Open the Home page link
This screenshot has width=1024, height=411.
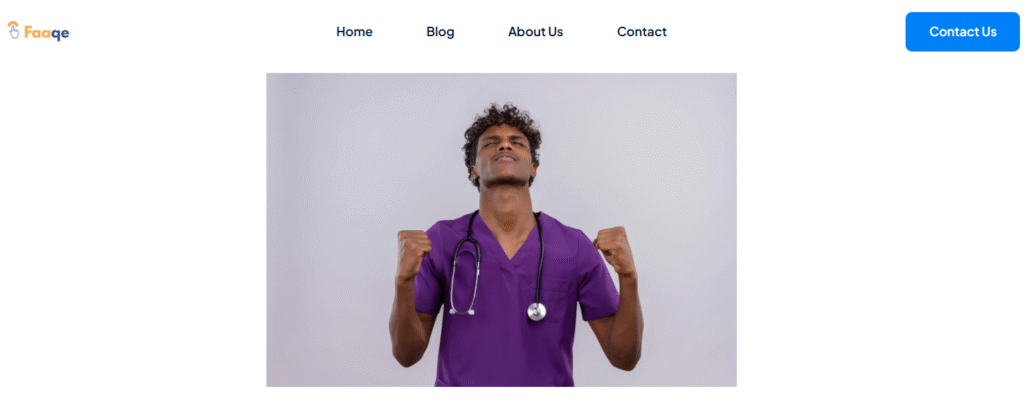tap(354, 31)
